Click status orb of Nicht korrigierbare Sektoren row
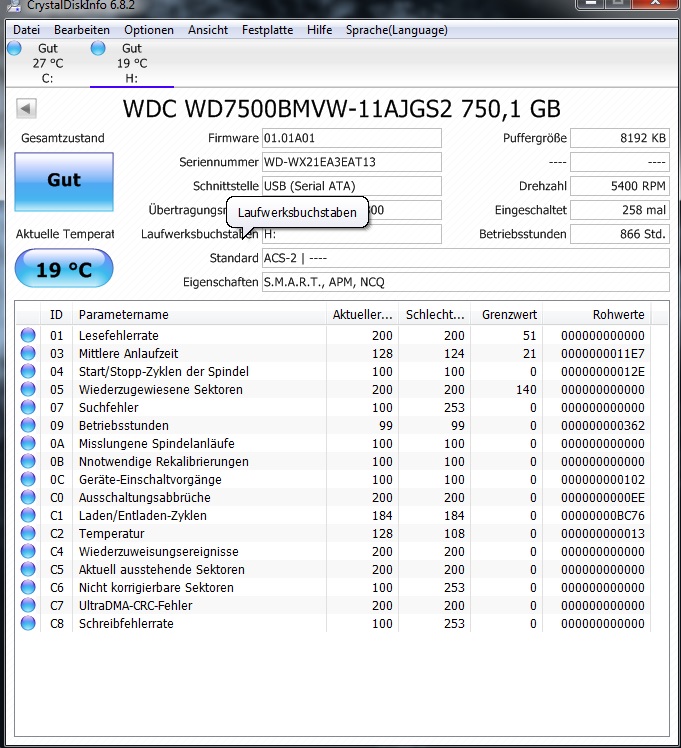 (28, 587)
